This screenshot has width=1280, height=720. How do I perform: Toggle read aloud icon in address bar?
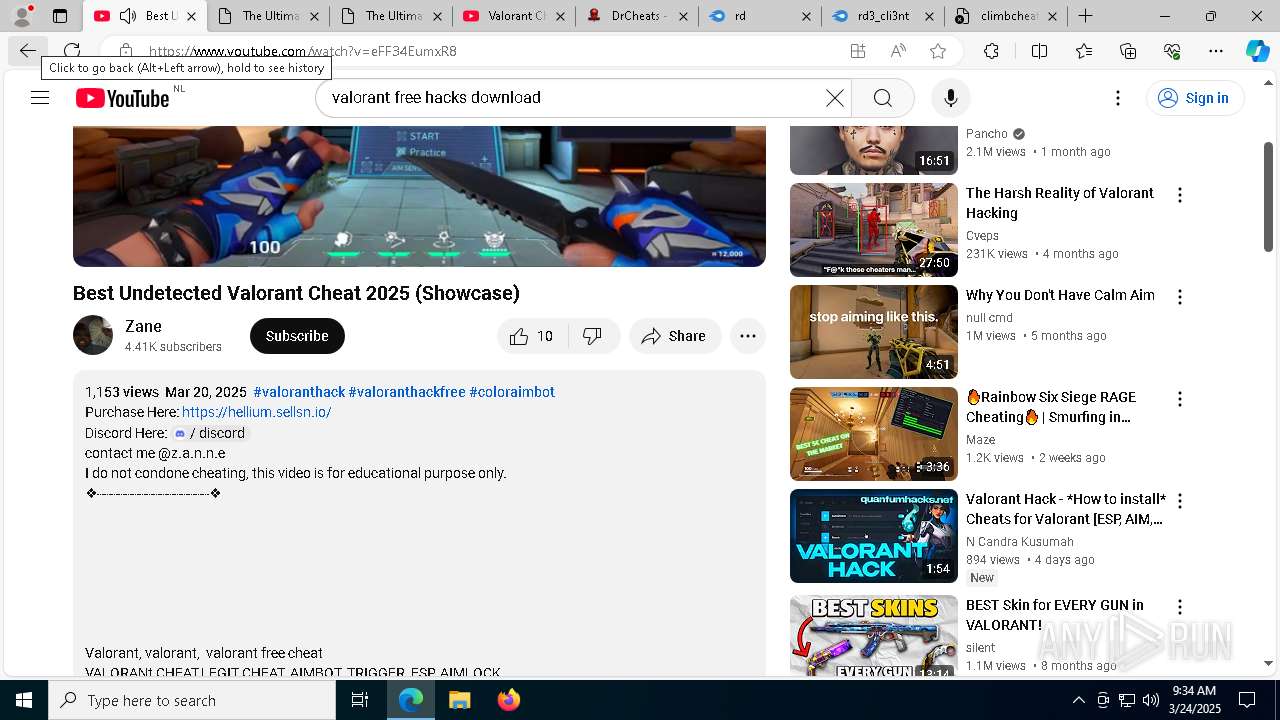(898, 51)
